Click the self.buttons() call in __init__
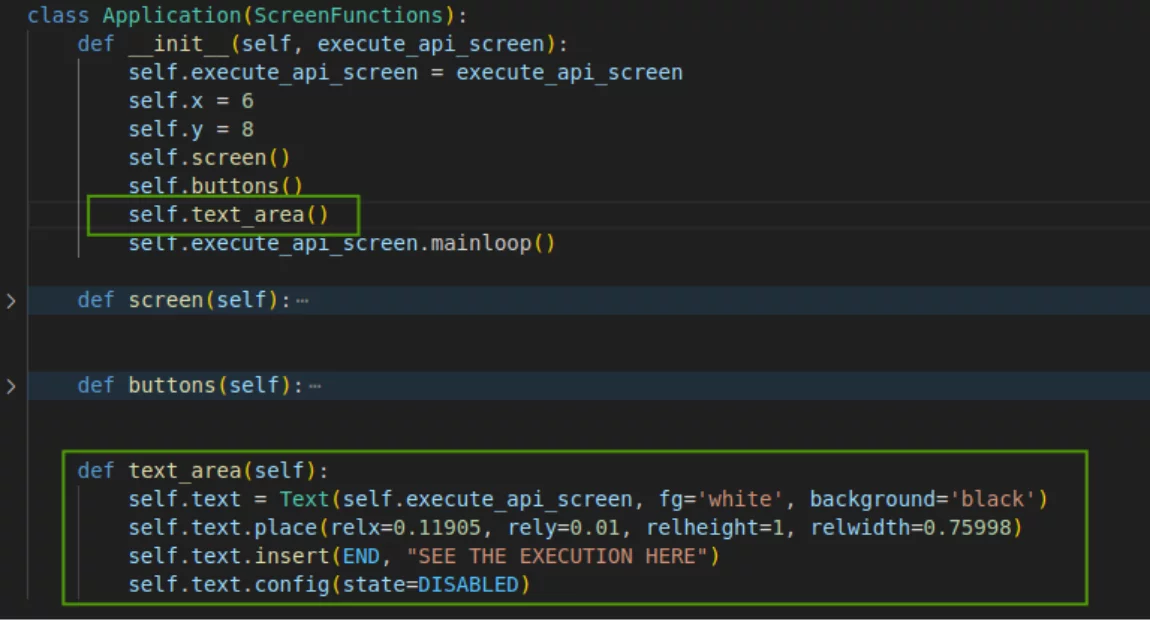 [215, 186]
